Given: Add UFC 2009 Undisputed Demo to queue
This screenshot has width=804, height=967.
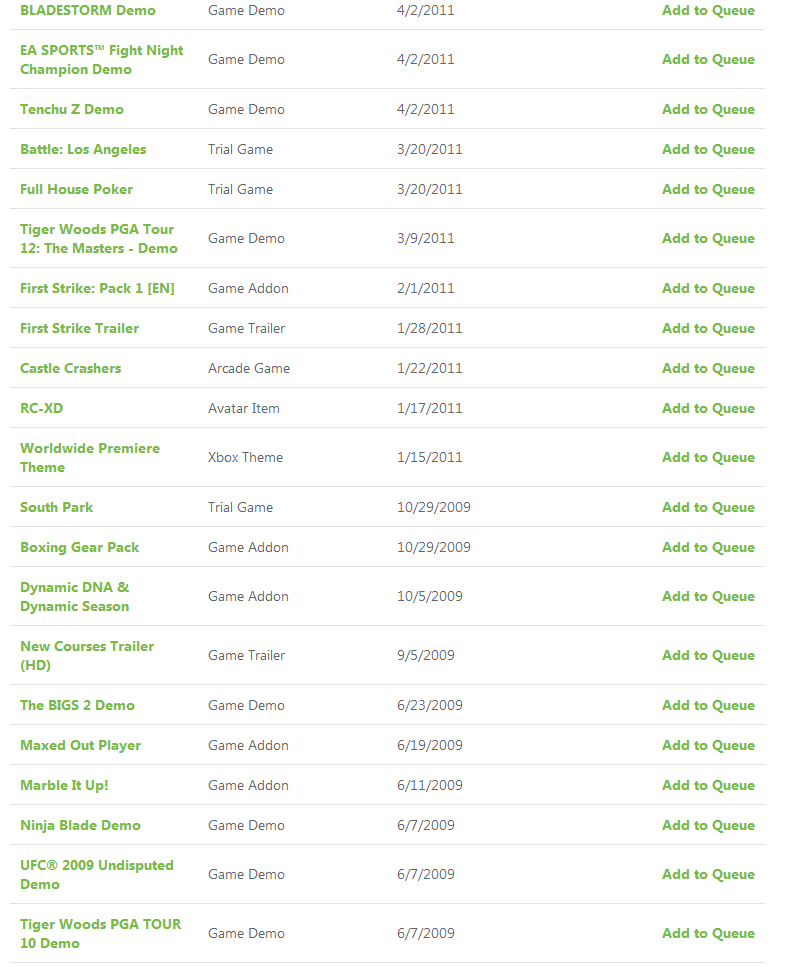Looking at the screenshot, I should coord(708,875).
